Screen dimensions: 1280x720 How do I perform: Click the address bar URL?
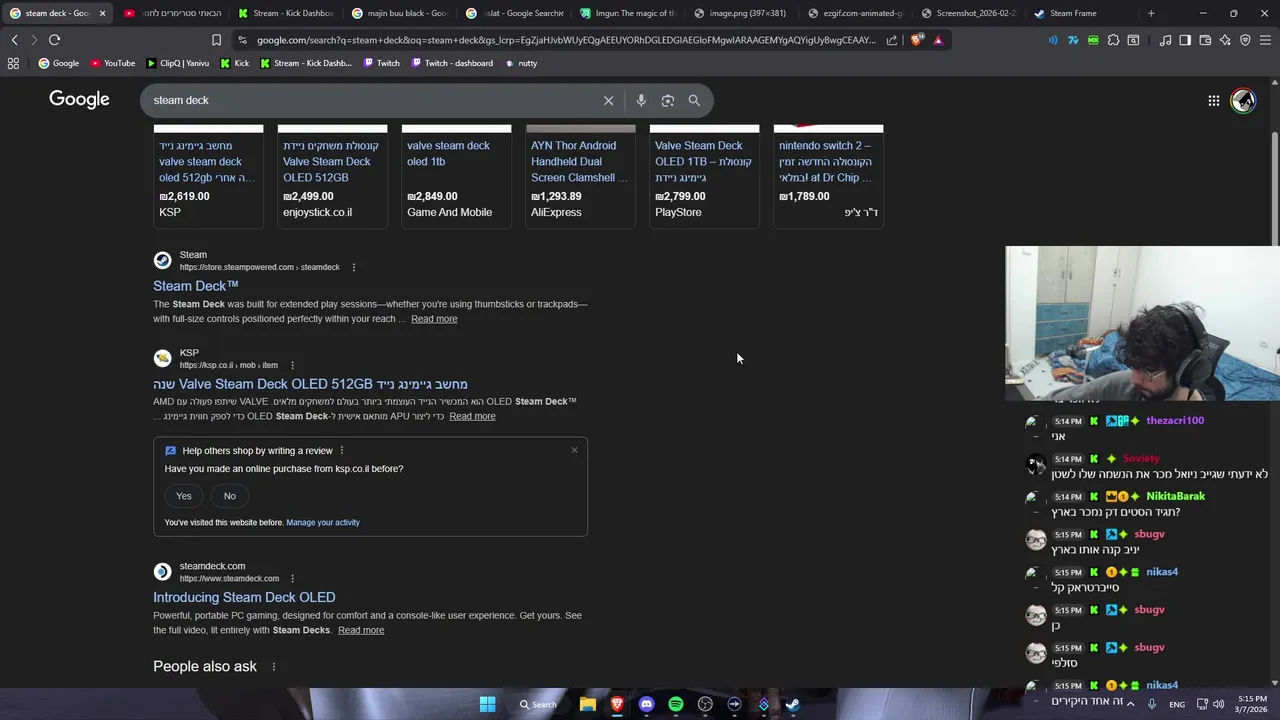[565, 40]
